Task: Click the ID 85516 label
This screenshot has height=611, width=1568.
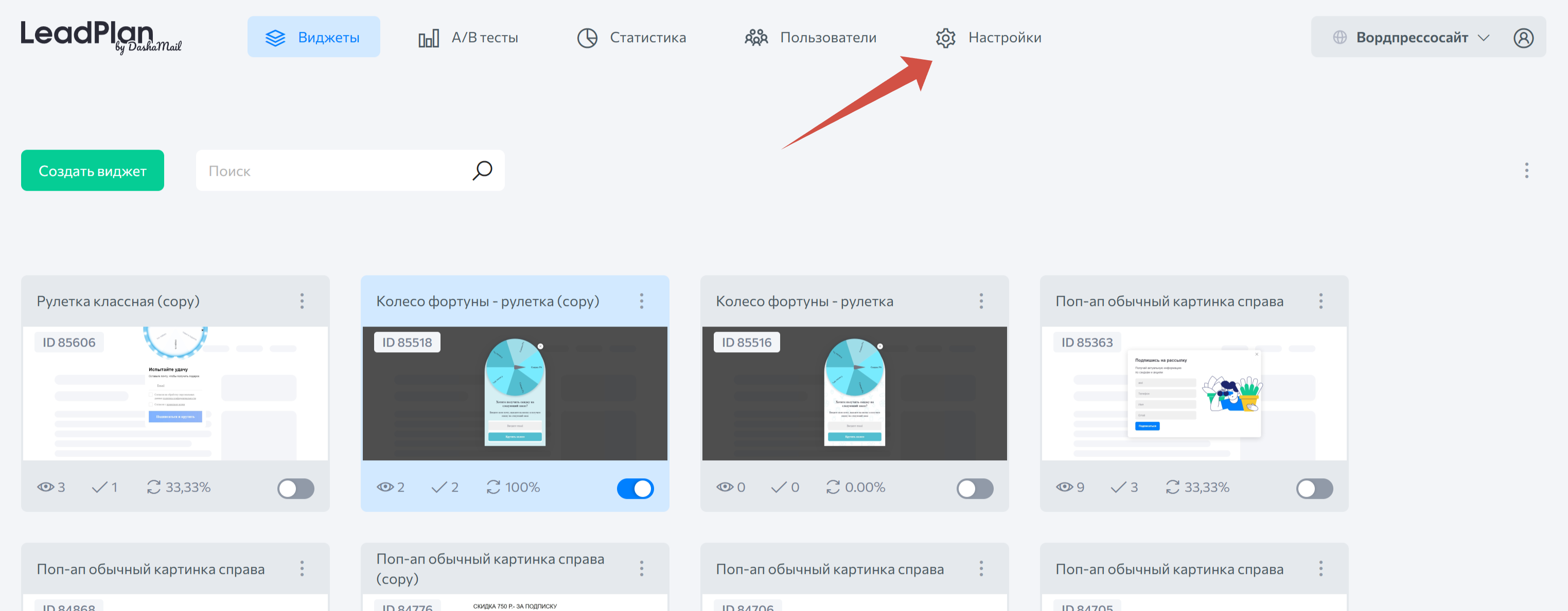Action: tap(747, 343)
